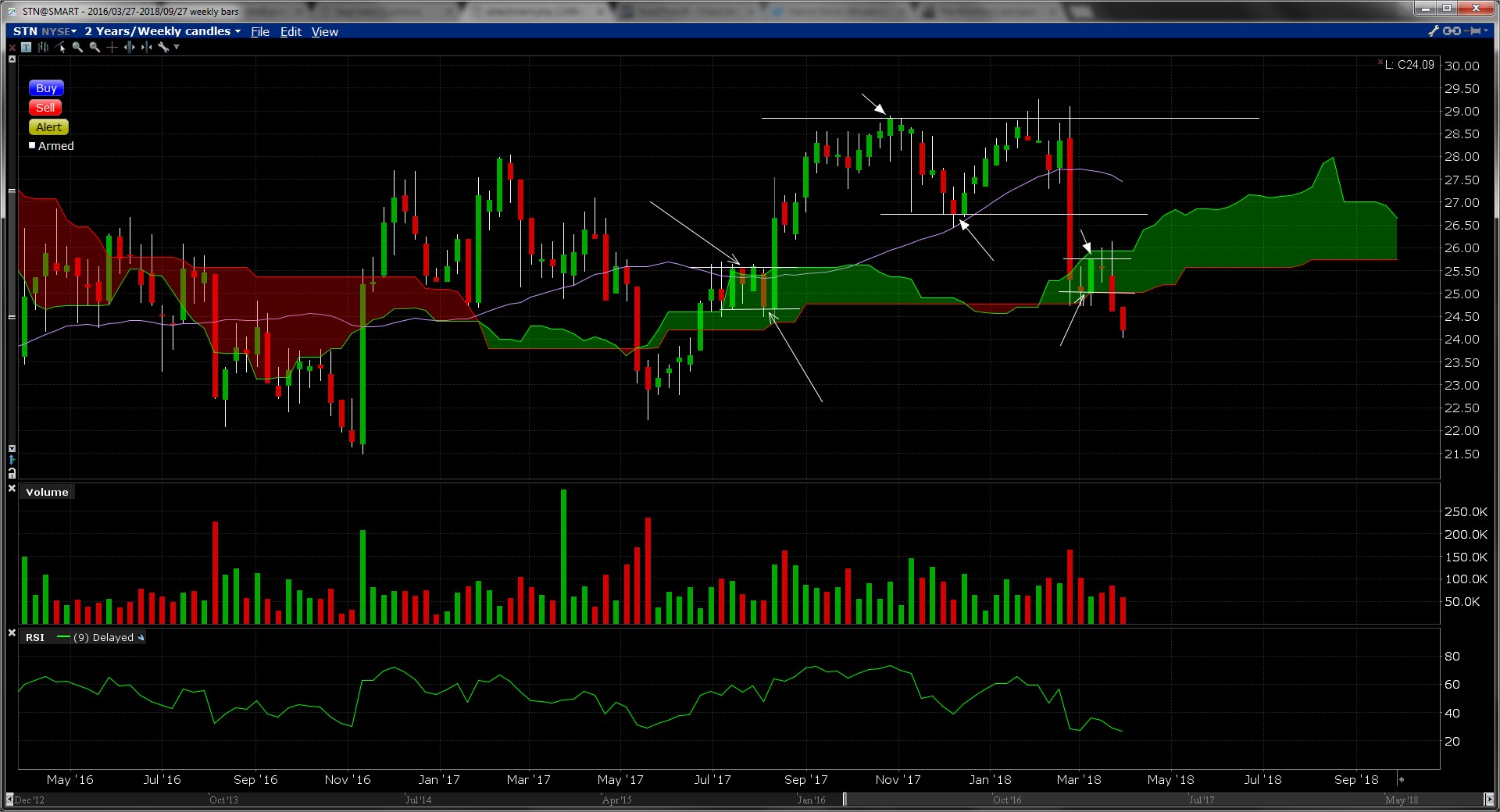Viewport: 1500px width, 812px height.
Task: Click the 30.00 price axis label
Action: [1462, 66]
